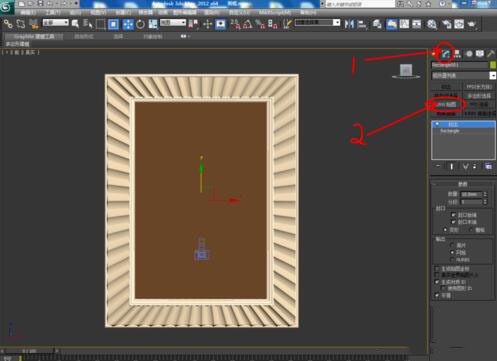Activate the Select and Rotate tool
The width and height of the screenshot is (497, 361).
[140, 24]
